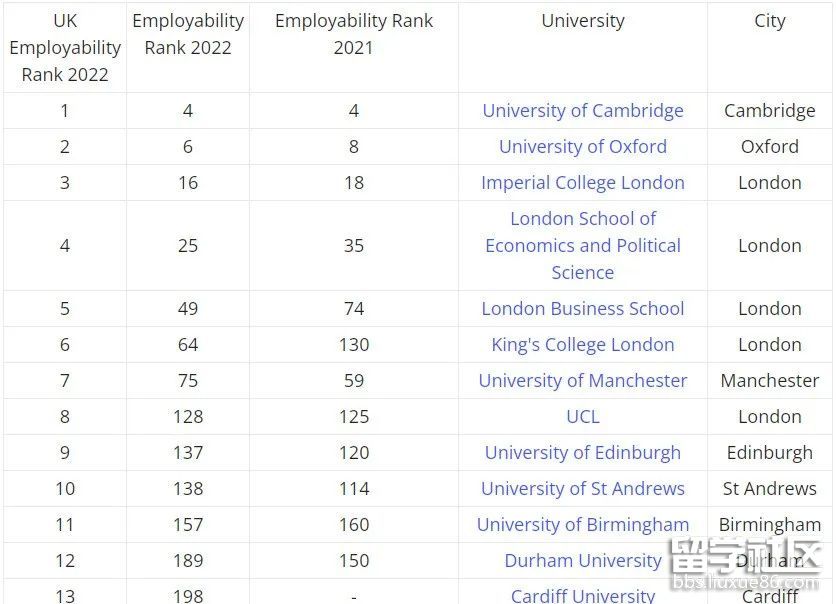The width and height of the screenshot is (836, 604).
Task: Open the Durham University link
Action: pyautogui.click(x=583, y=560)
